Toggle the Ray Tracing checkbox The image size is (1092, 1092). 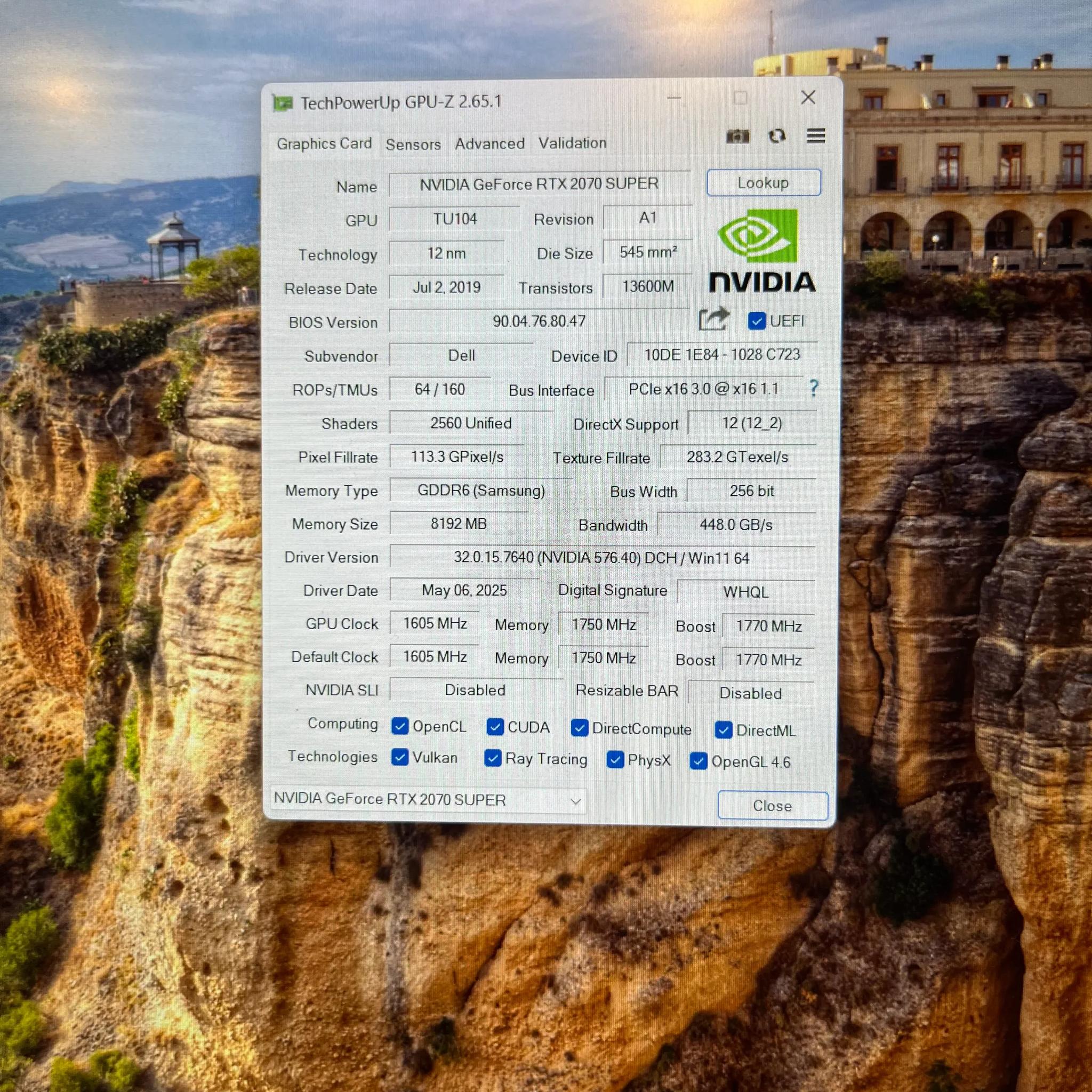493,758
